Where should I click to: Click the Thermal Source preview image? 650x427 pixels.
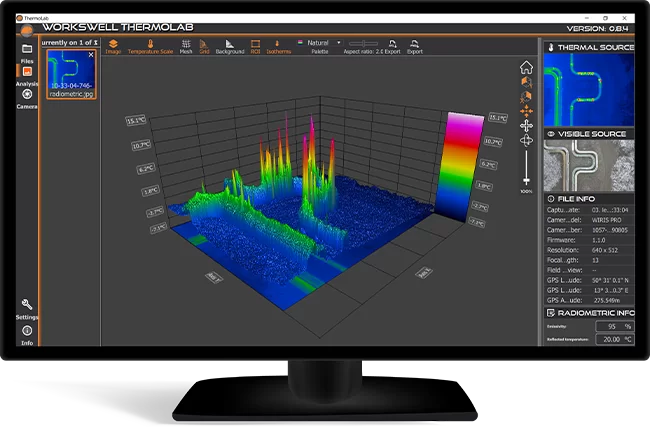pos(589,90)
